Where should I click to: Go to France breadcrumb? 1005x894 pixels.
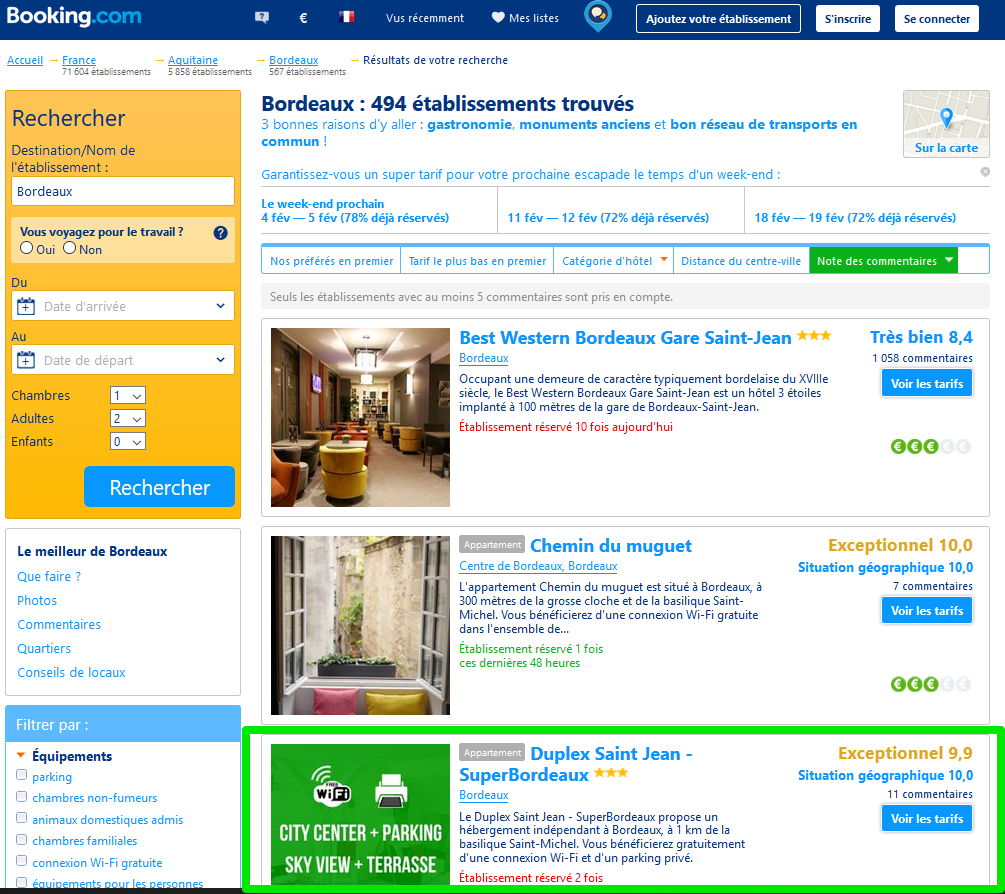pos(79,60)
